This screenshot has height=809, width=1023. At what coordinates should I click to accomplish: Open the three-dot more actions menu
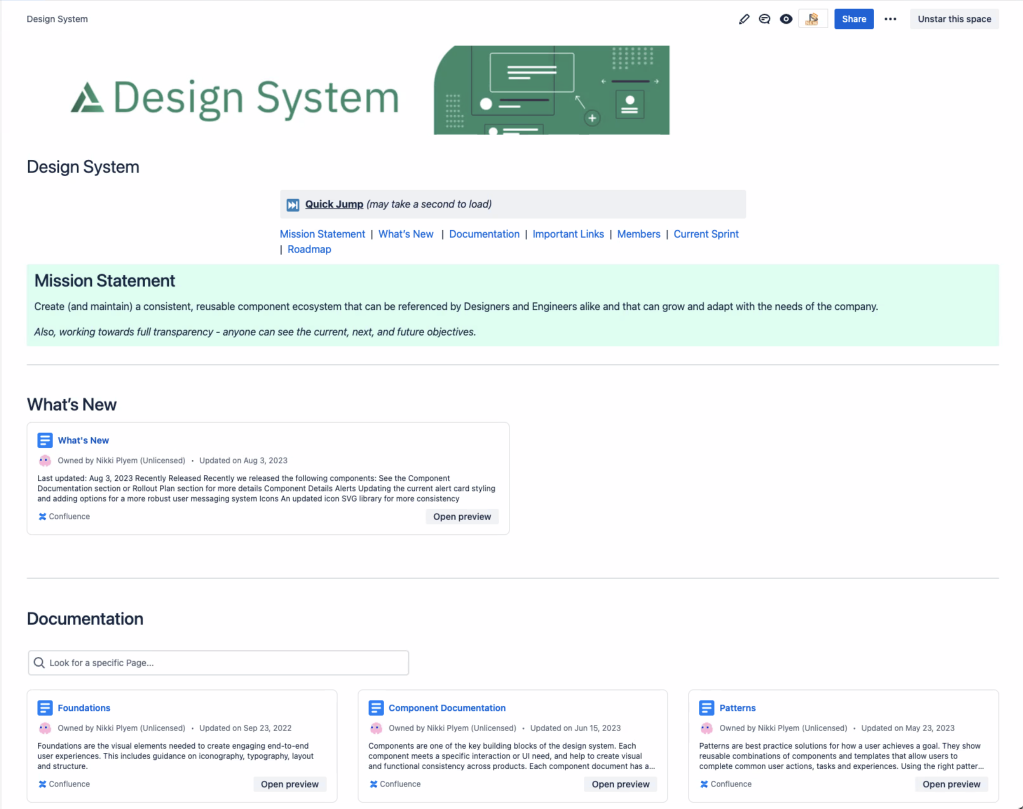click(x=889, y=18)
